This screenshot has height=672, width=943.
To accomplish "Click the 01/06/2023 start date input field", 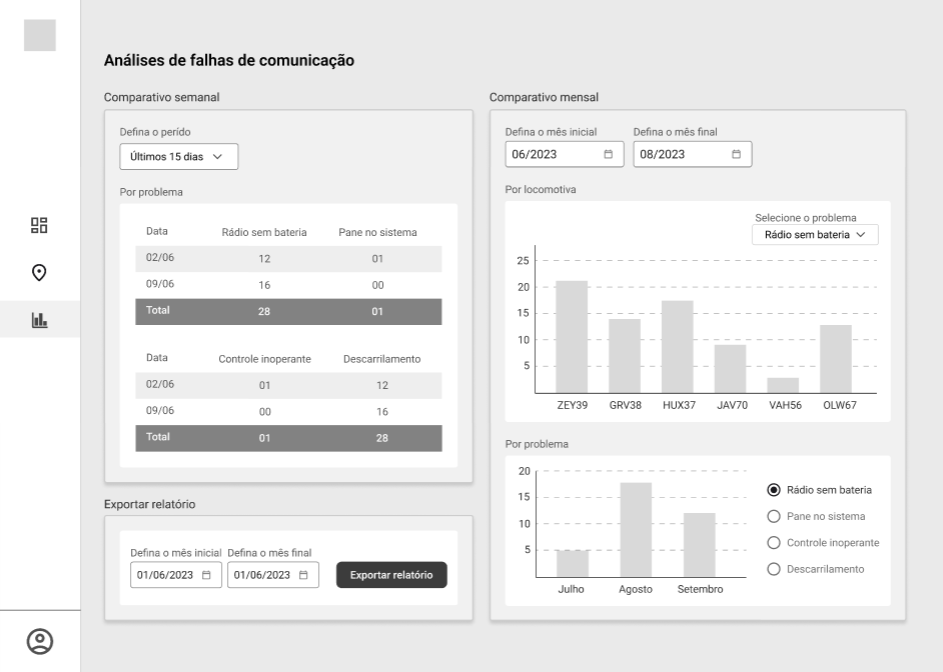I will coord(170,575).
